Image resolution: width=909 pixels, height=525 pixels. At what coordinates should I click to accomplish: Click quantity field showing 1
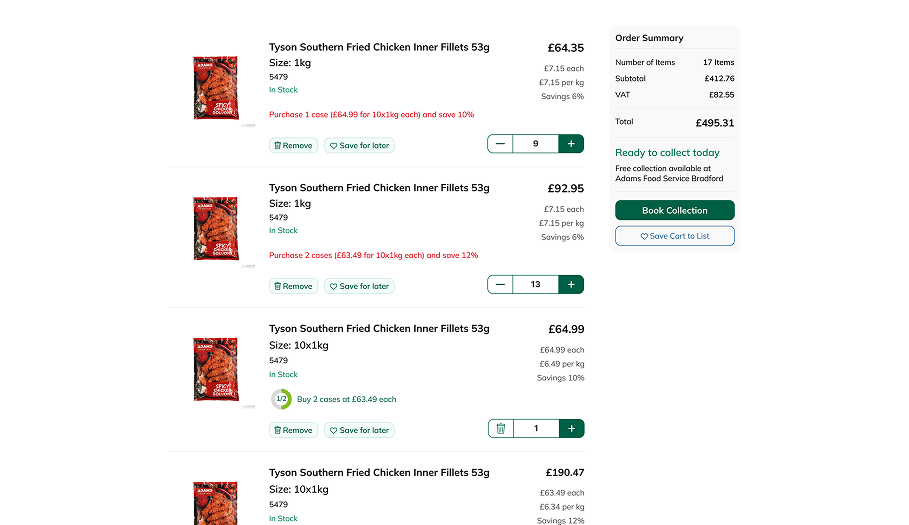coord(535,429)
